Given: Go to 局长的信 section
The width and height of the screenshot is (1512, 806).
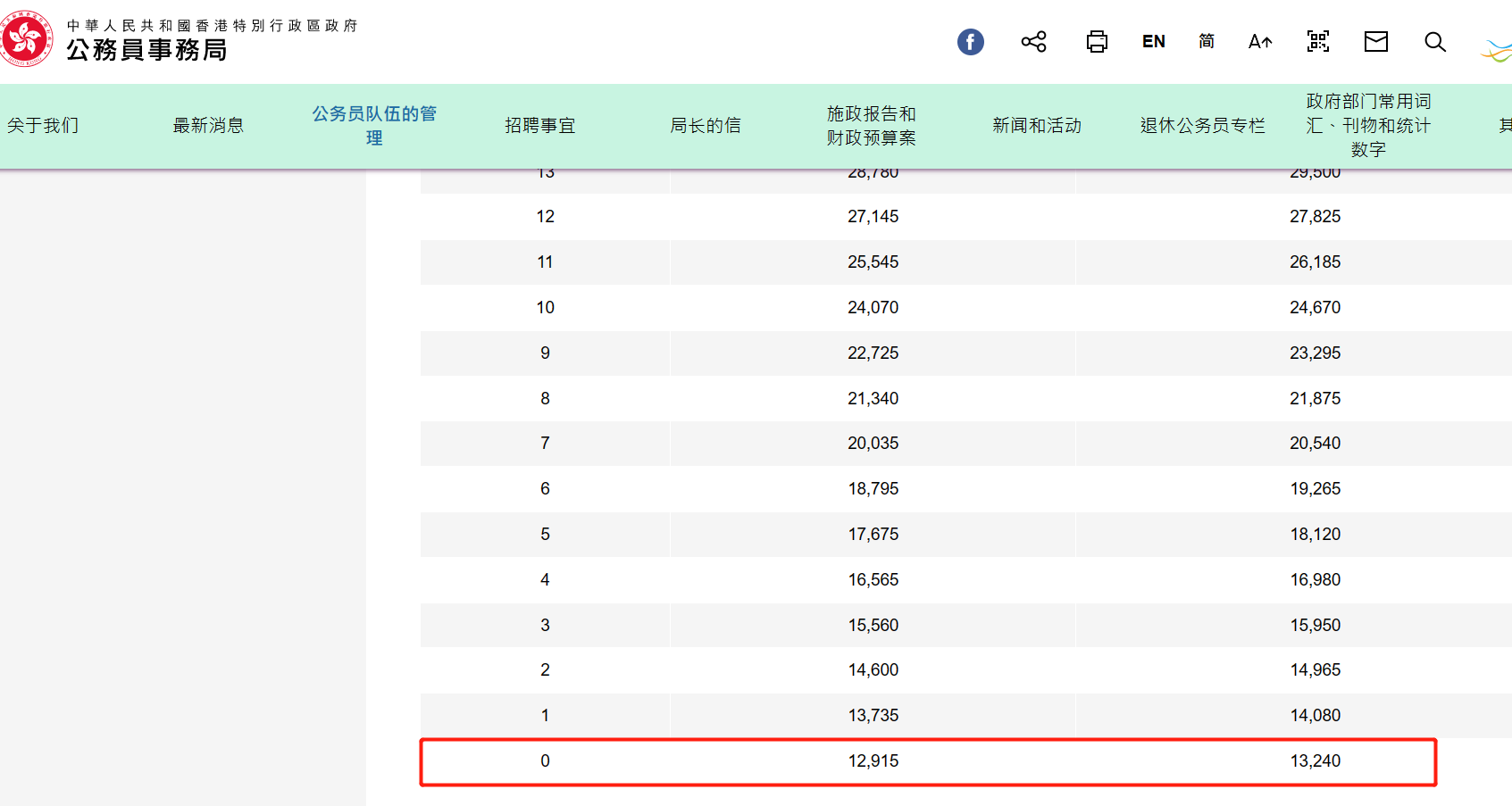Looking at the screenshot, I should [706, 126].
